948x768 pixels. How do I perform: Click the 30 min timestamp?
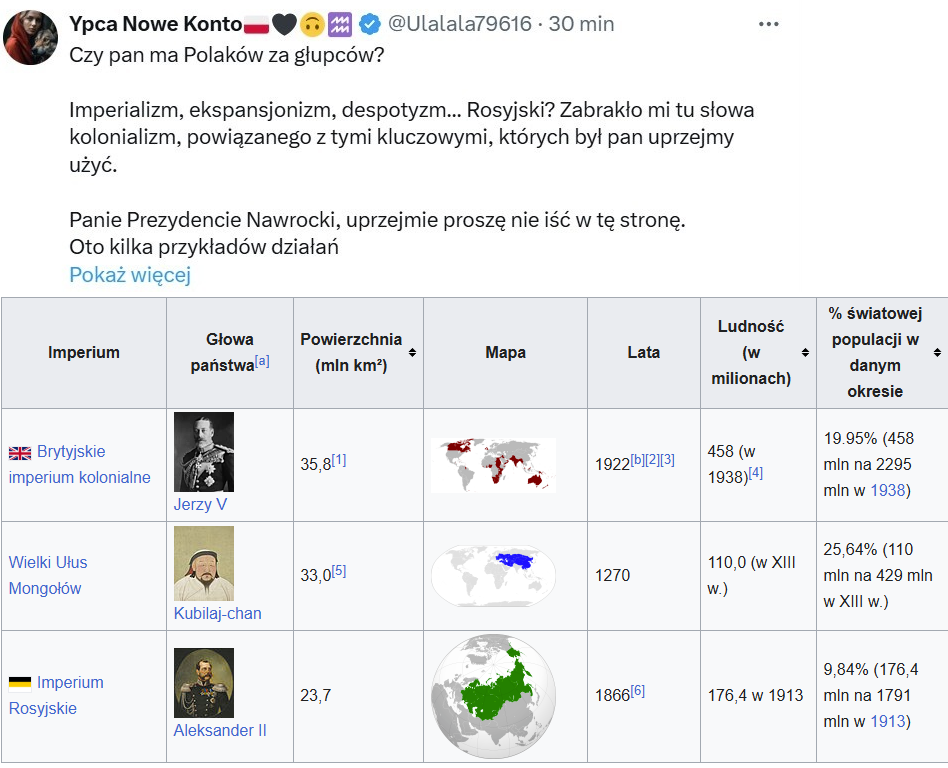581,24
